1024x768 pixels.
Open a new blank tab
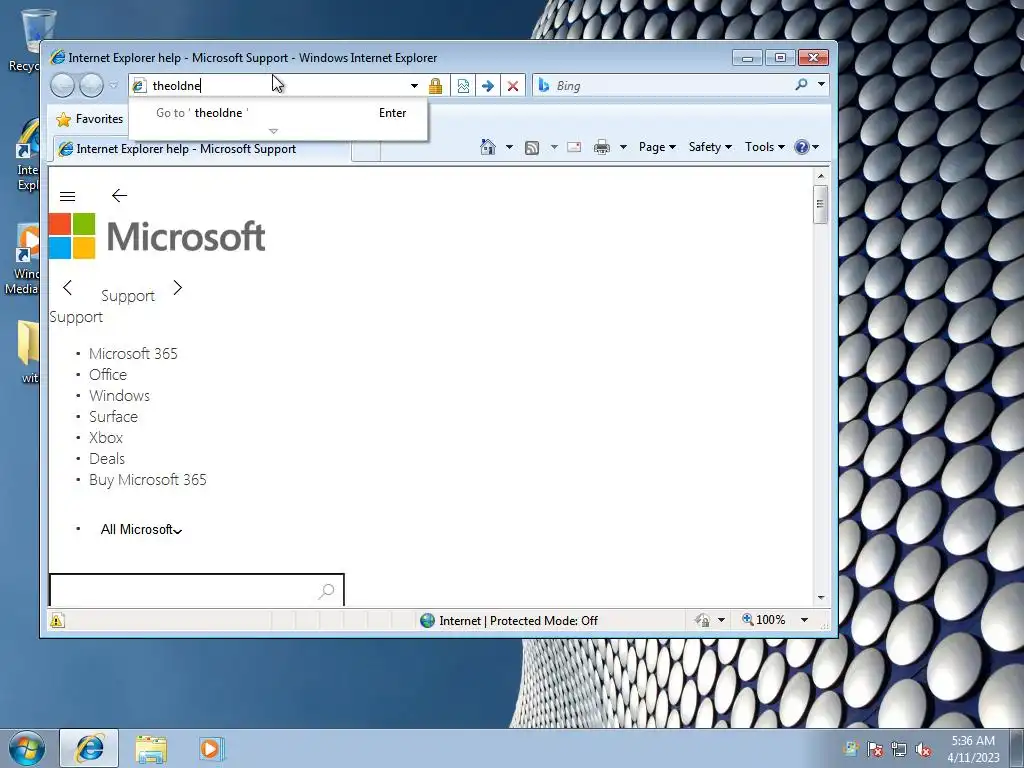point(366,150)
